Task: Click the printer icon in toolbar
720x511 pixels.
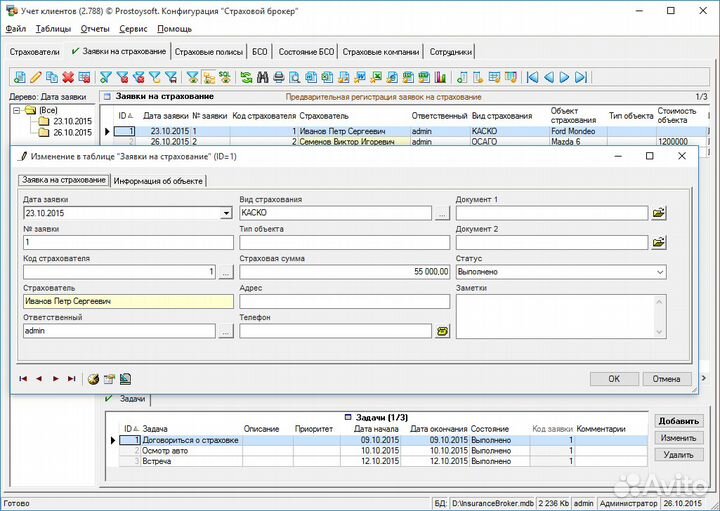Action: pyautogui.click(x=279, y=77)
